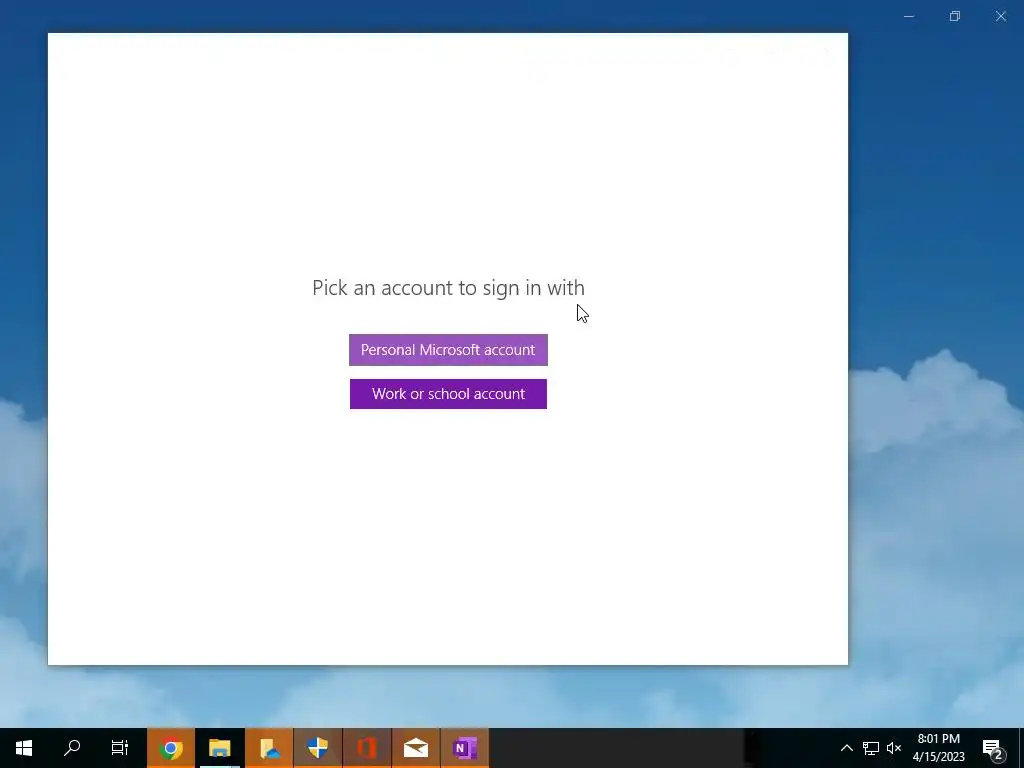Minimize the OneNote window
The width and height of the screenshot is (1024, 768).
[x=908, y=16]
